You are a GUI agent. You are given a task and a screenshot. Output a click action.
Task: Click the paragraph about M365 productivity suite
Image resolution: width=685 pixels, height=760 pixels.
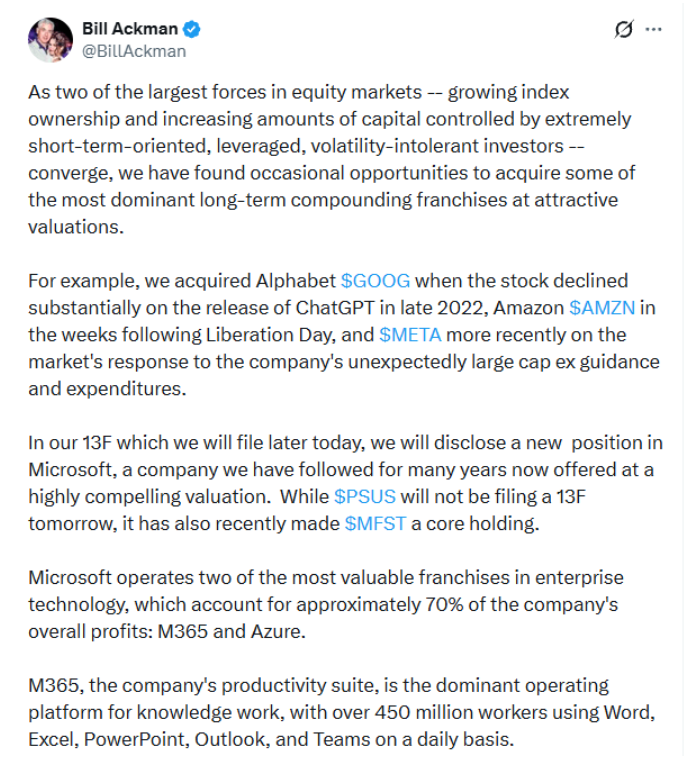pos(342,712)
